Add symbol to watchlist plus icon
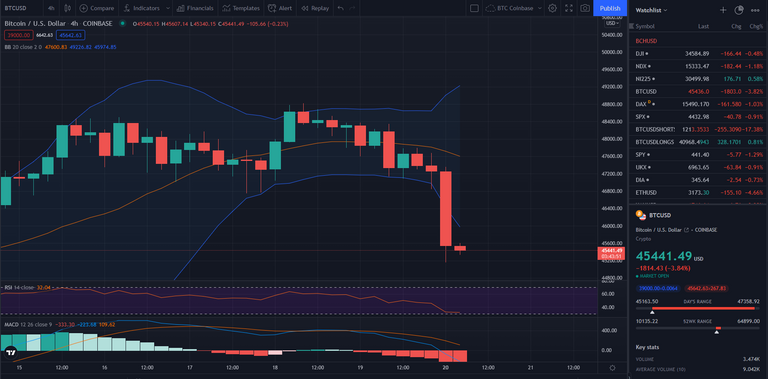 (723, 10)
